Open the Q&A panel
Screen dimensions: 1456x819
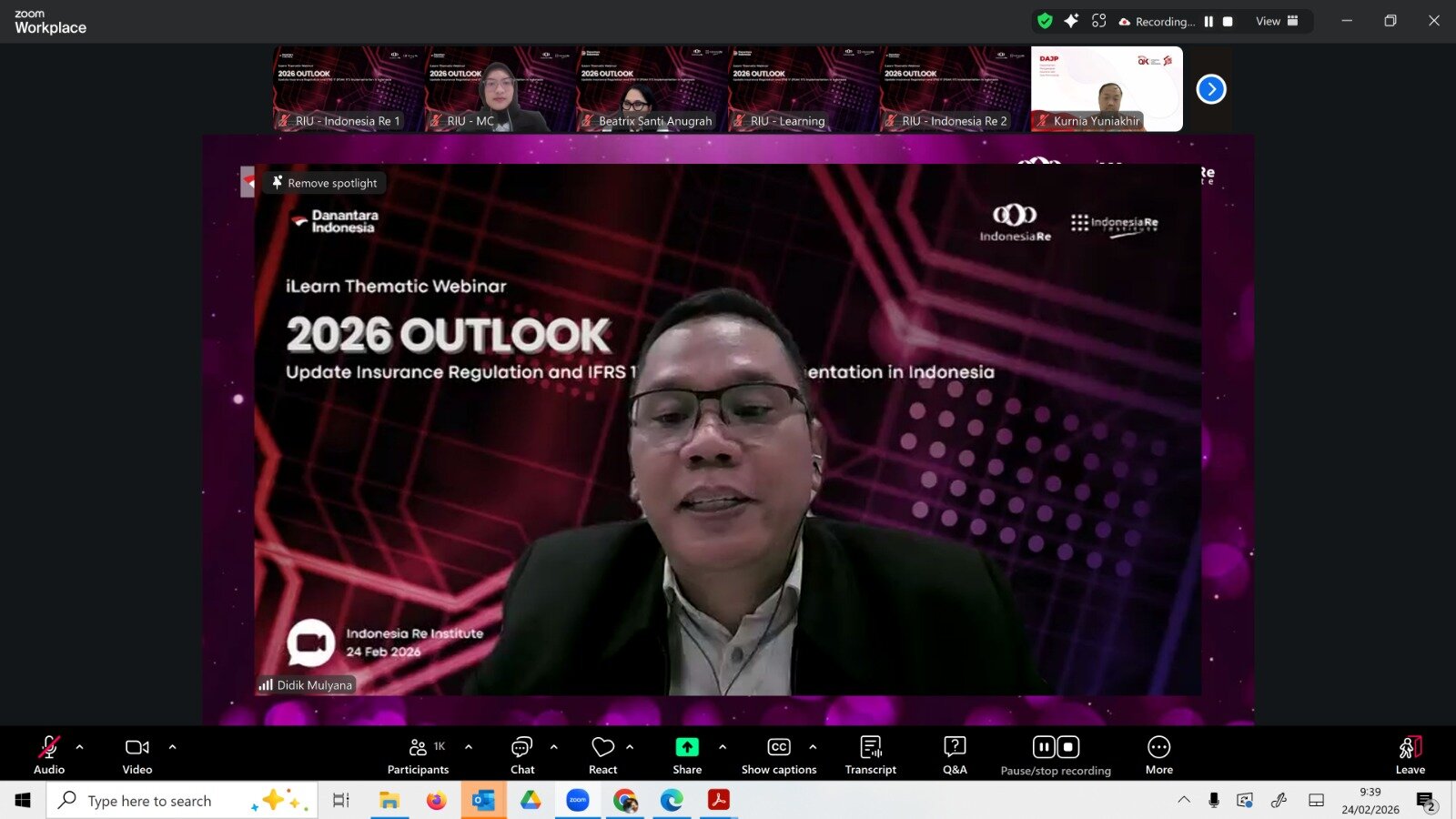click(x=955, y=754)
